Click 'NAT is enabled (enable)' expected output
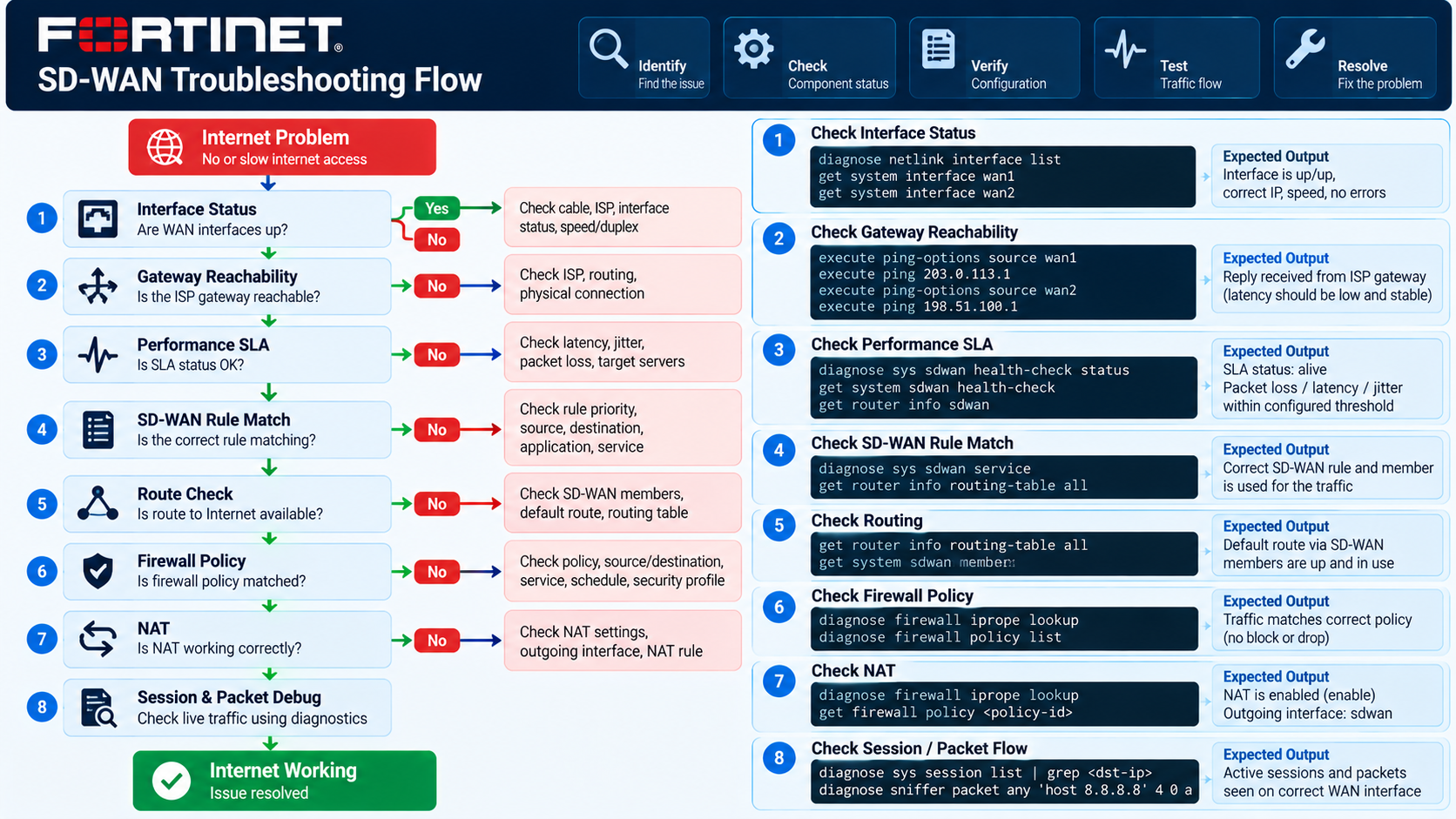This screenshot has width=1456, height=819. [x=1299, y=695]
